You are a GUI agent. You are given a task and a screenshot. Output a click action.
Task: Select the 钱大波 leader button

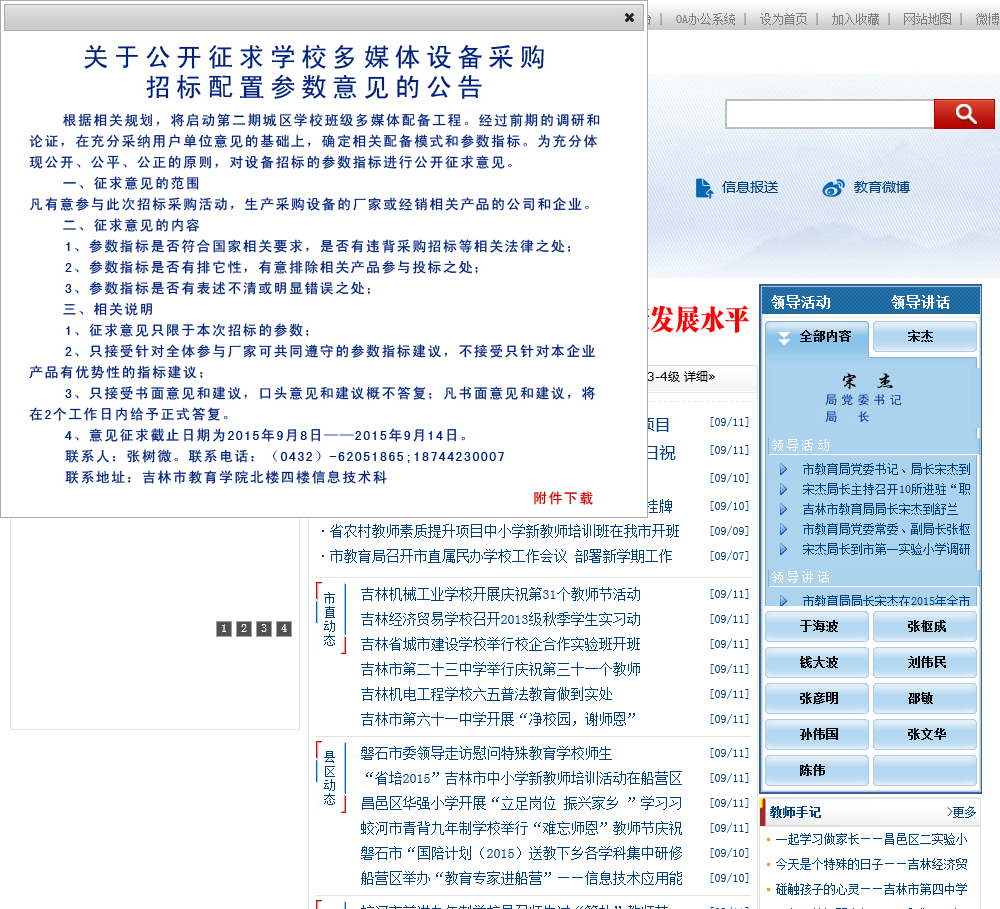click(x=817, y=662)
